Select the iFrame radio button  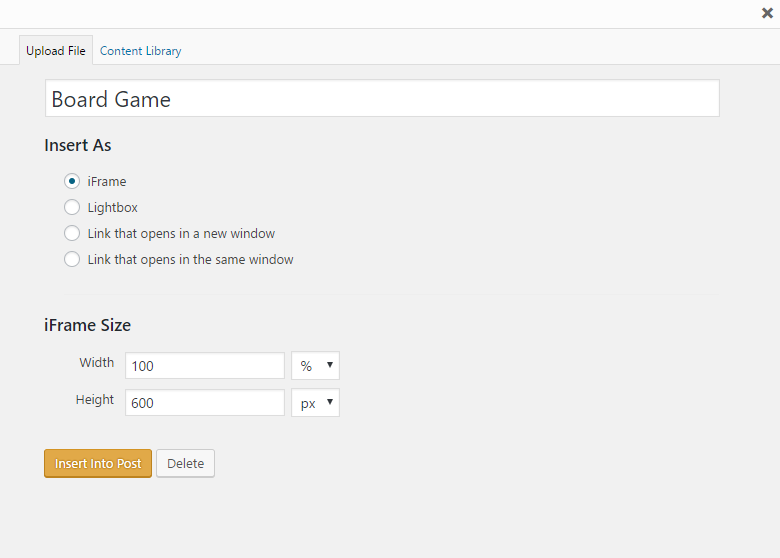point(72,181)
